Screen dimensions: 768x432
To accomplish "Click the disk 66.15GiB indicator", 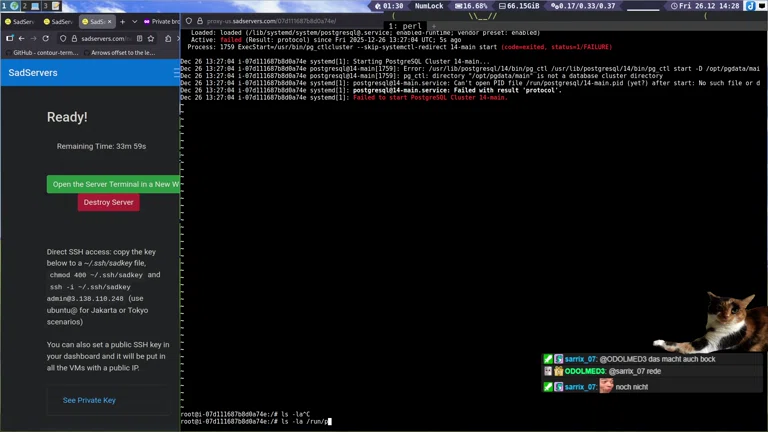I will click(519, 6).
